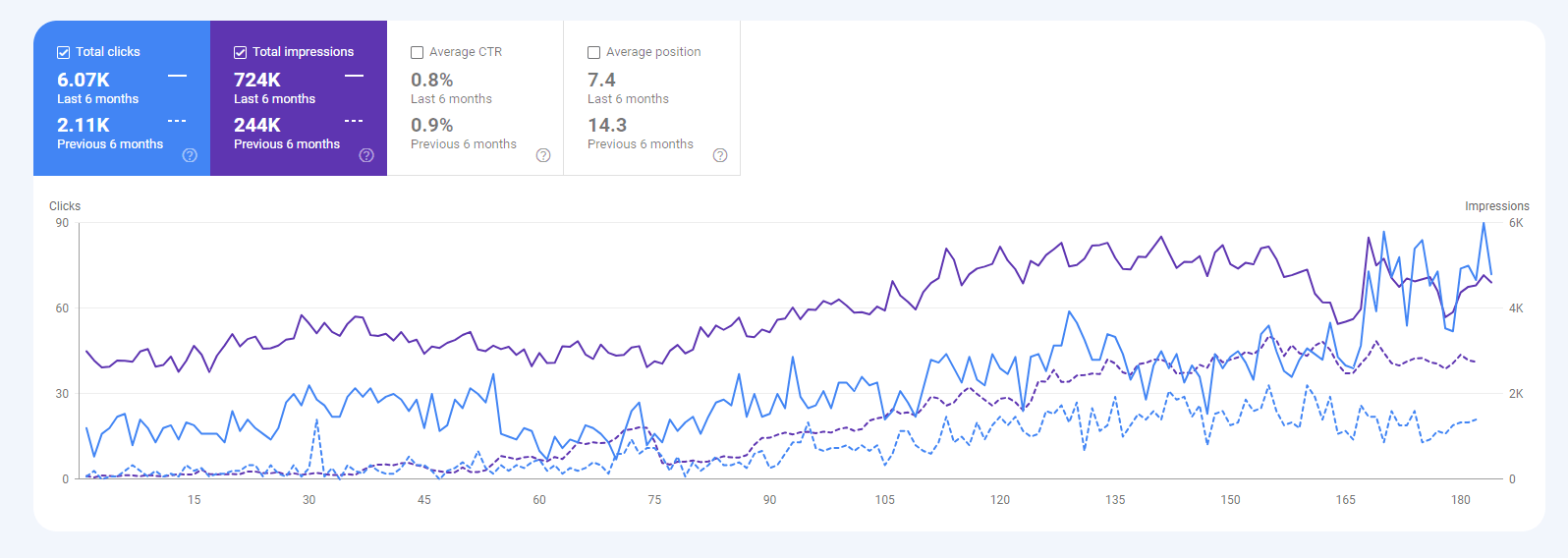This screenshot has width=1568, height=558.
Task: Click solid line legend icon for impressions
Action: pos(354,76)
